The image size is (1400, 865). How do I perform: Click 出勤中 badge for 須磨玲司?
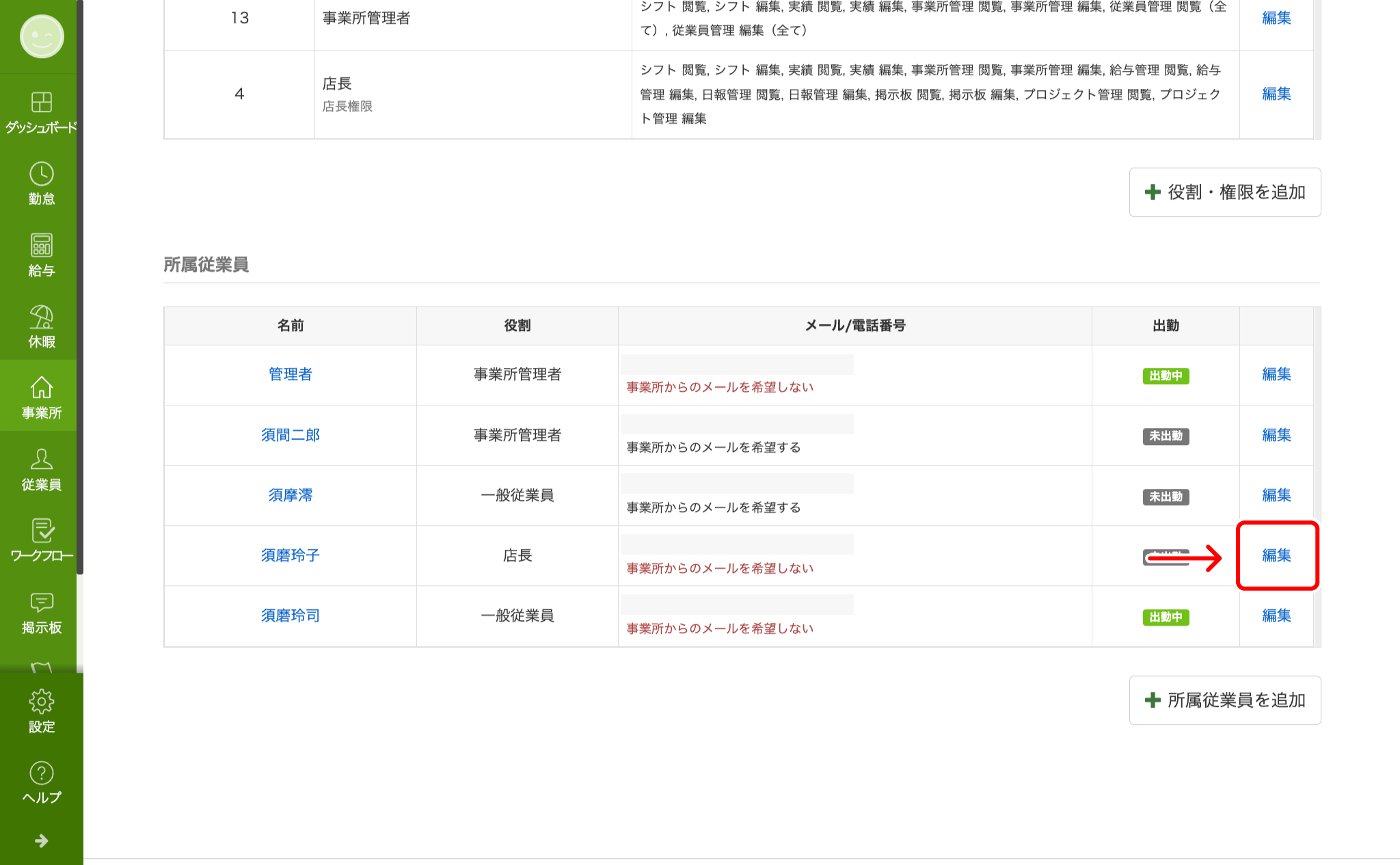[x=1166, y=617]
